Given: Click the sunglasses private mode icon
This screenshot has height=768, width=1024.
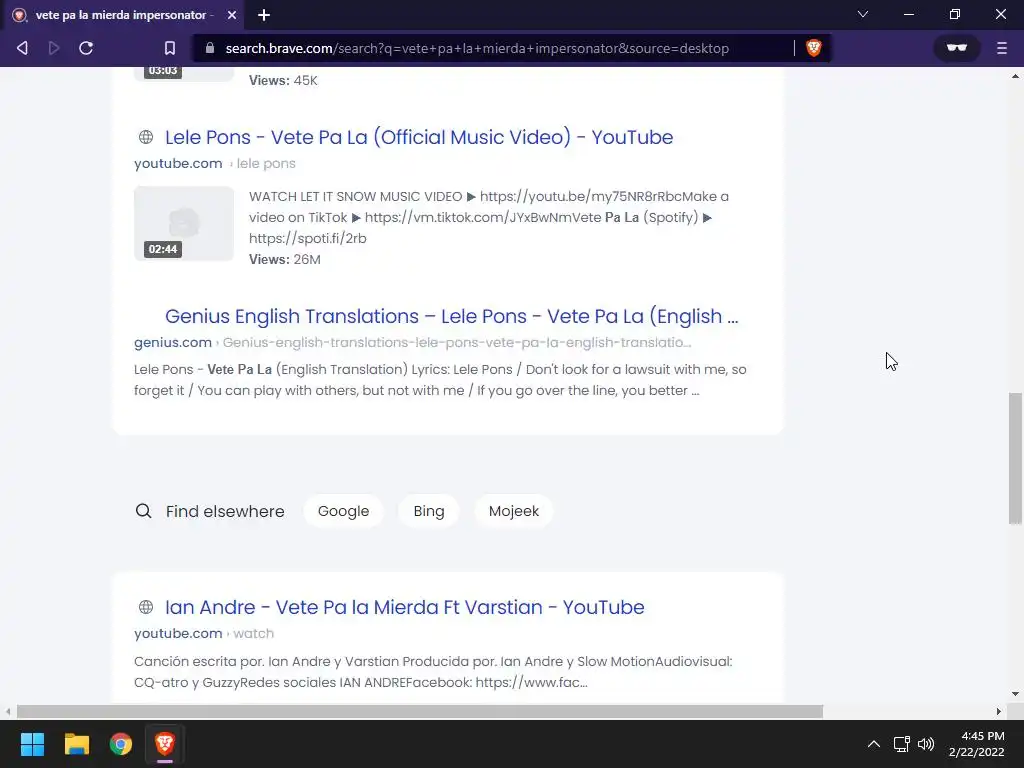Looking at the screenshot, I should click(x=957, y=48).
